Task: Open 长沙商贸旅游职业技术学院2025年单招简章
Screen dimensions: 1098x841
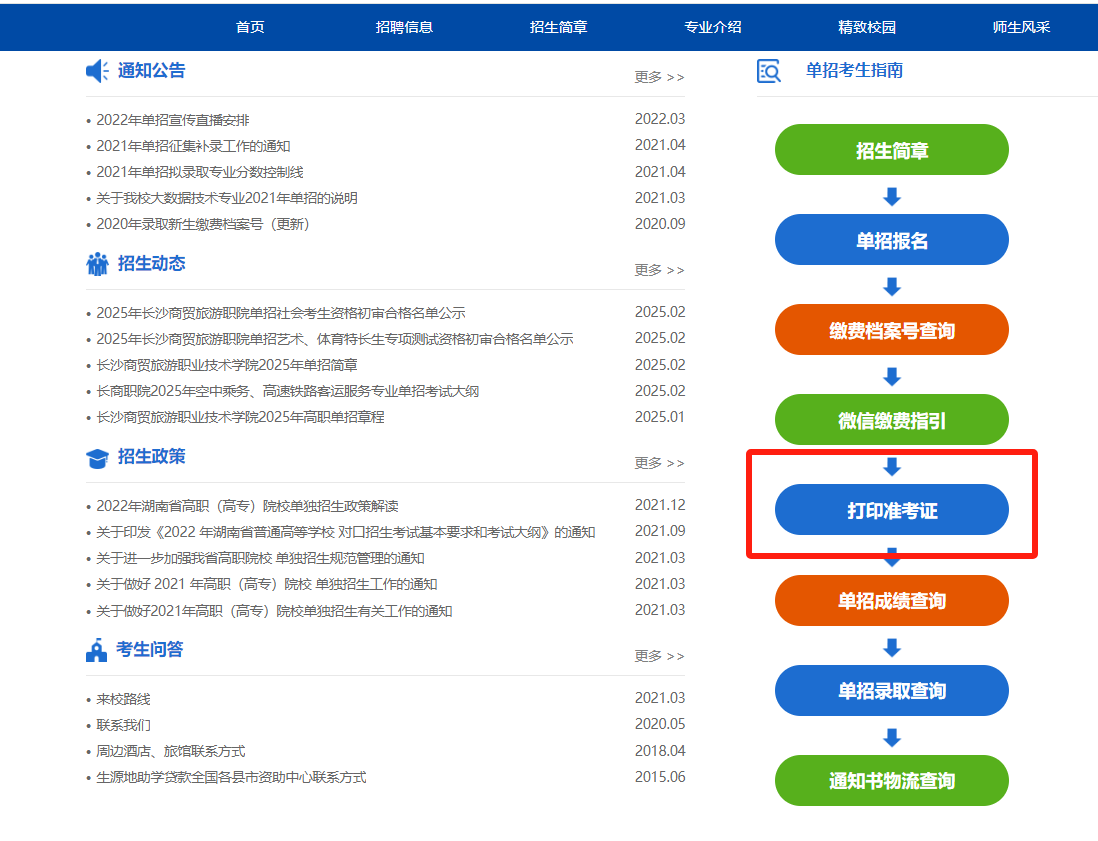Action: pos(227,365)
